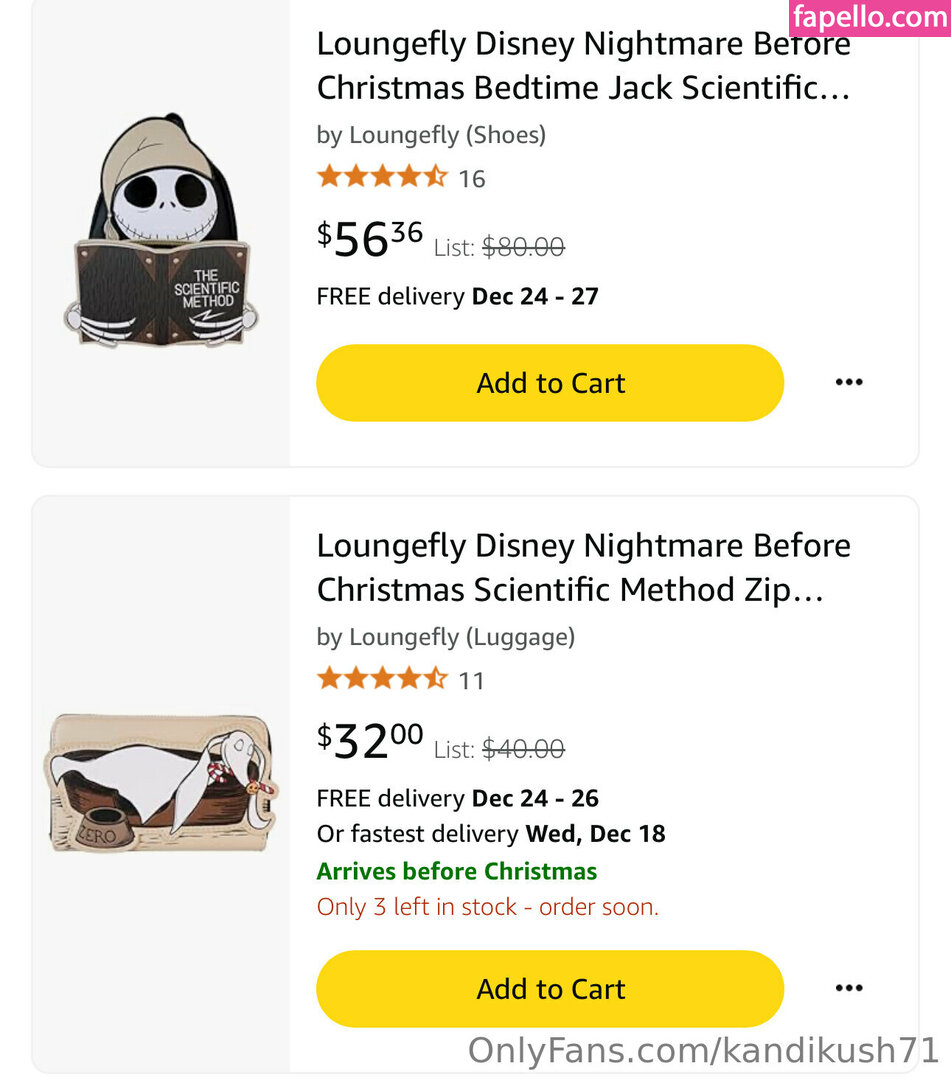Click the $32.00 price
951x1080 pixels.
point(370,741)
